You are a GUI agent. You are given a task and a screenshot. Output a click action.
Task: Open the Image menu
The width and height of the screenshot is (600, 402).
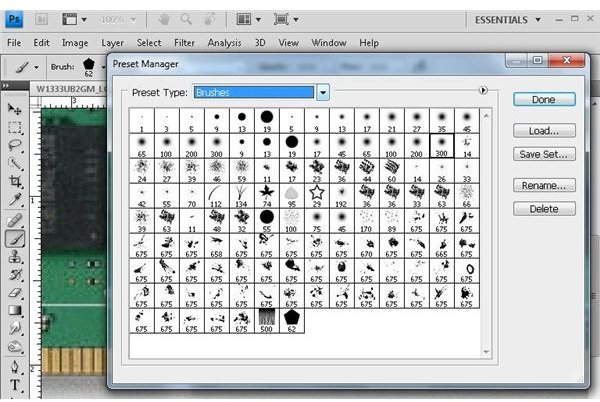click(75, 42)
